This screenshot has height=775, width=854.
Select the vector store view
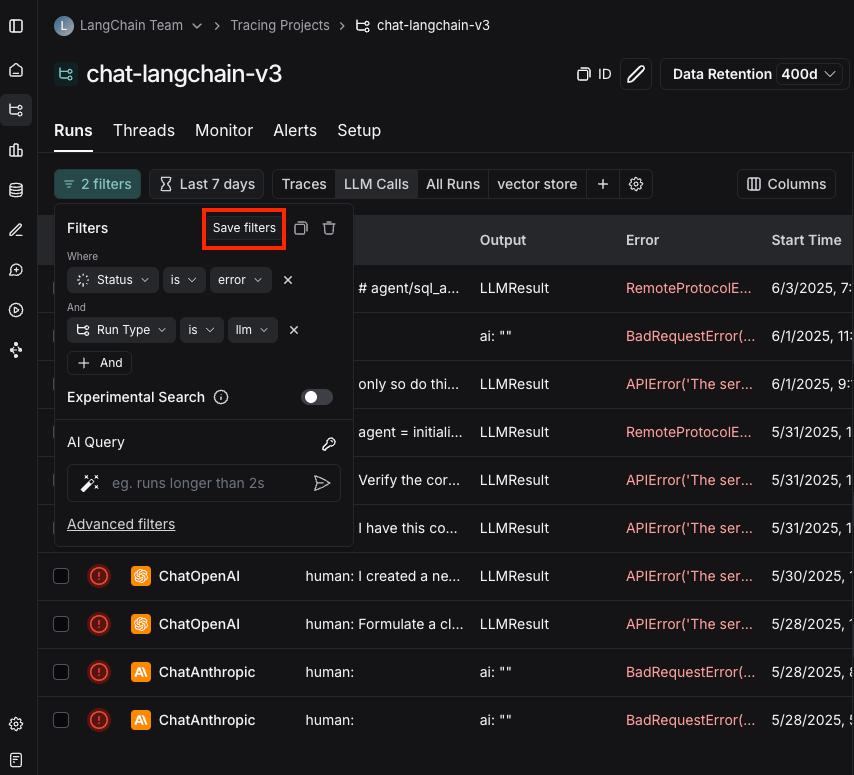pyautogui.click(x=537, y=184)
